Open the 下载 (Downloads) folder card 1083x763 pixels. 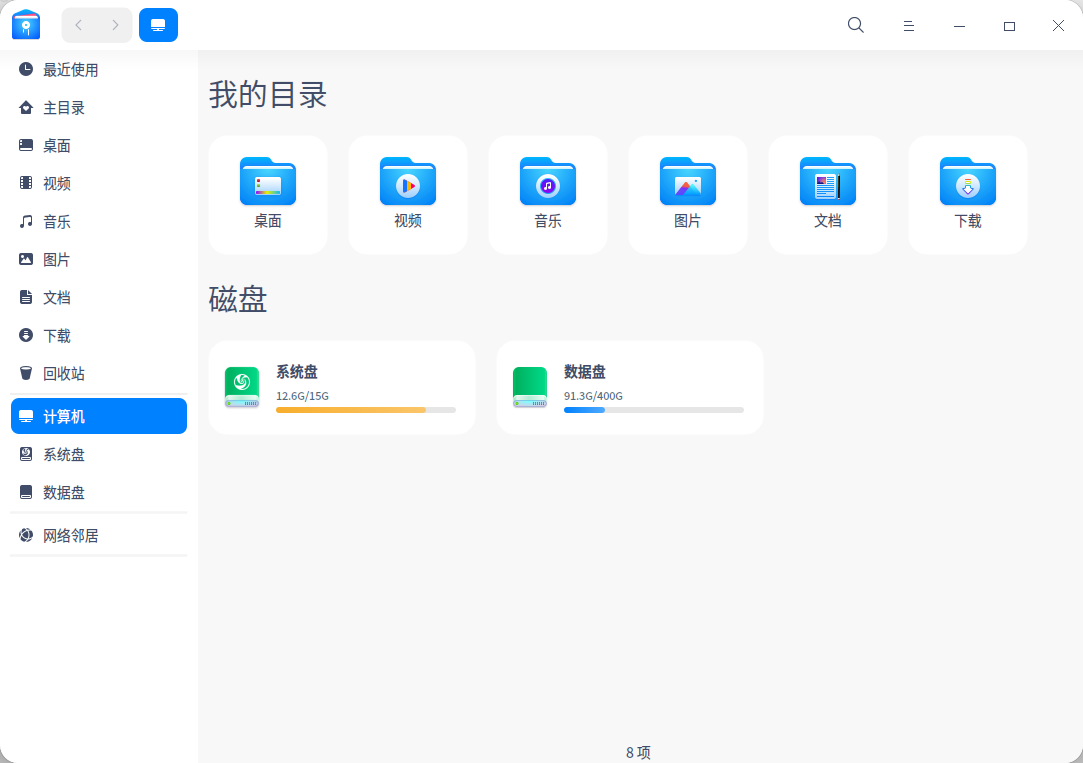click(967, 193)
